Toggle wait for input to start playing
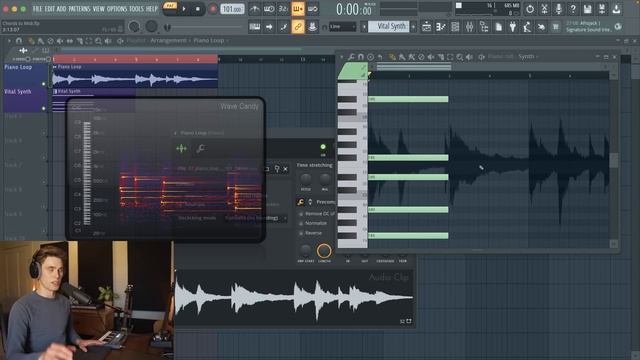The height and width of the screenshot is (360, 640). pyautogui.click(x=269, y=9)
